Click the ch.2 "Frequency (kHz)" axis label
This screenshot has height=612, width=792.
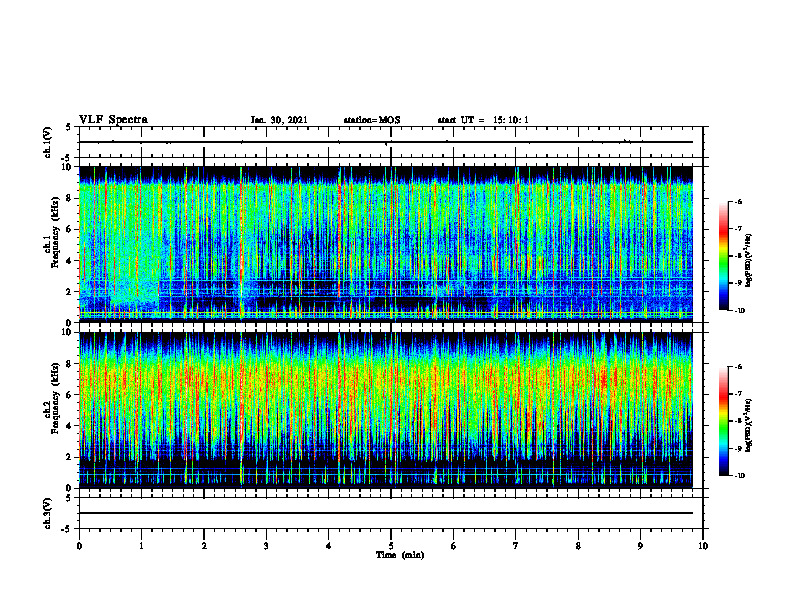coord(55,398)
